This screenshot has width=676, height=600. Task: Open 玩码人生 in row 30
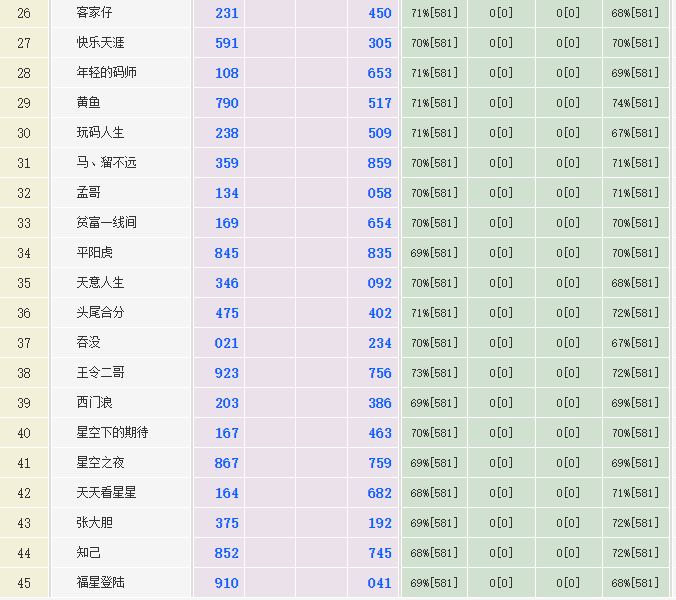coord(101,133)
